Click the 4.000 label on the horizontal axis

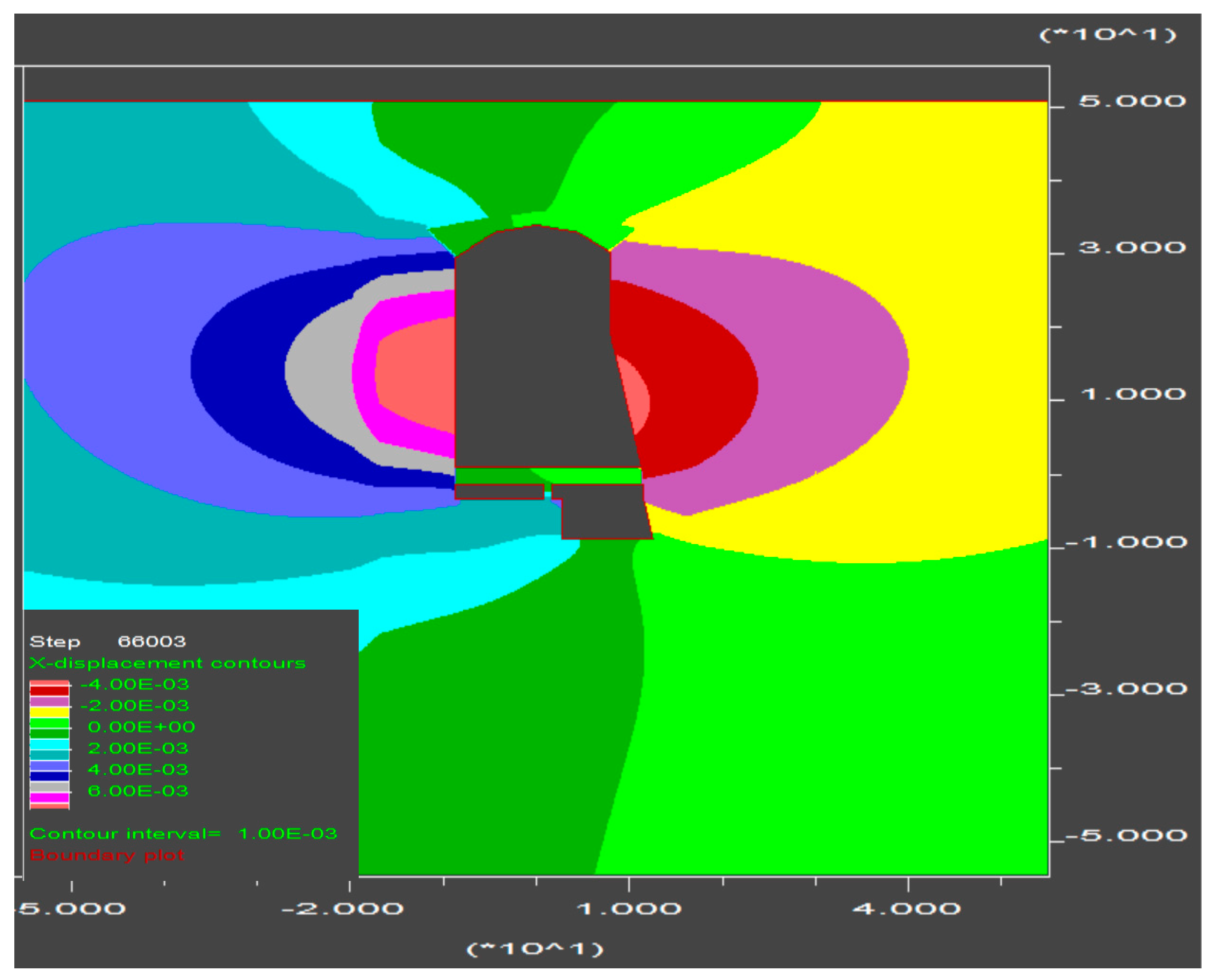point(906,908)
